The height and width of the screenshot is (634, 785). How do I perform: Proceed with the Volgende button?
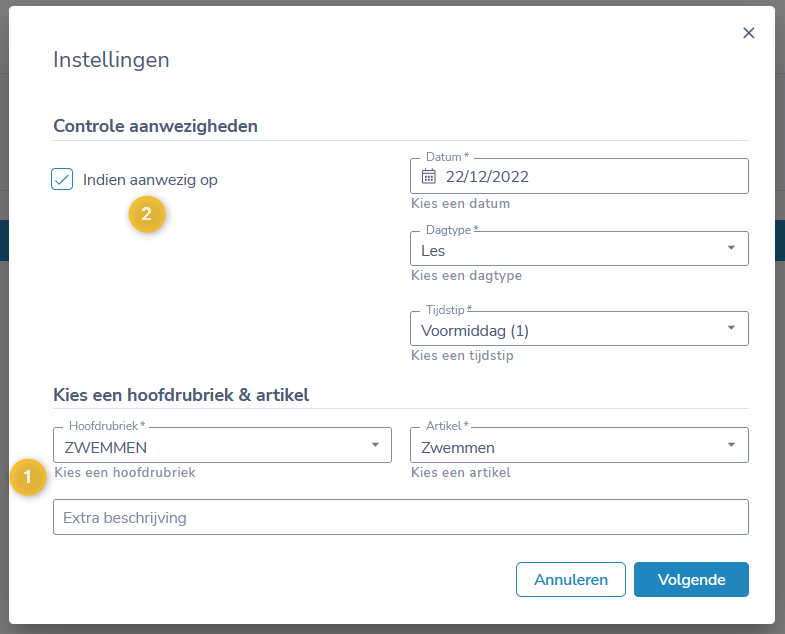691,579
